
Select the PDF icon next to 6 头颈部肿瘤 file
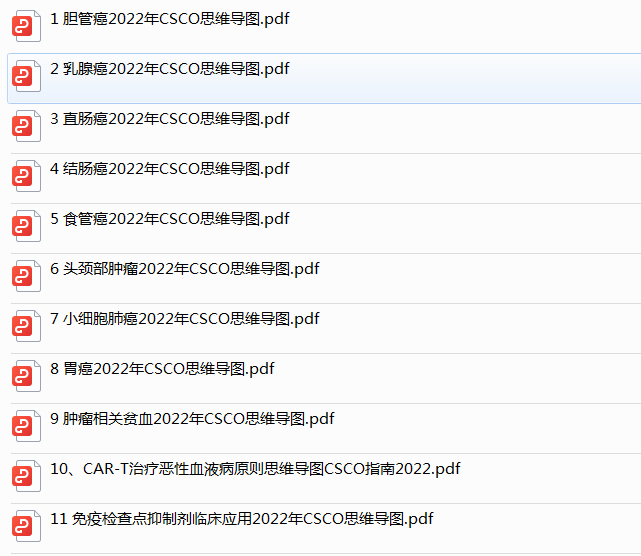pyautogui.click(x=27, y=276)
